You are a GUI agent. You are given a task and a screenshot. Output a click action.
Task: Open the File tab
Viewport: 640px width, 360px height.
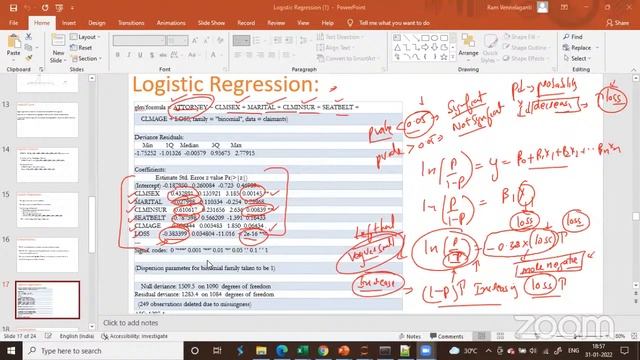(13, 23)
